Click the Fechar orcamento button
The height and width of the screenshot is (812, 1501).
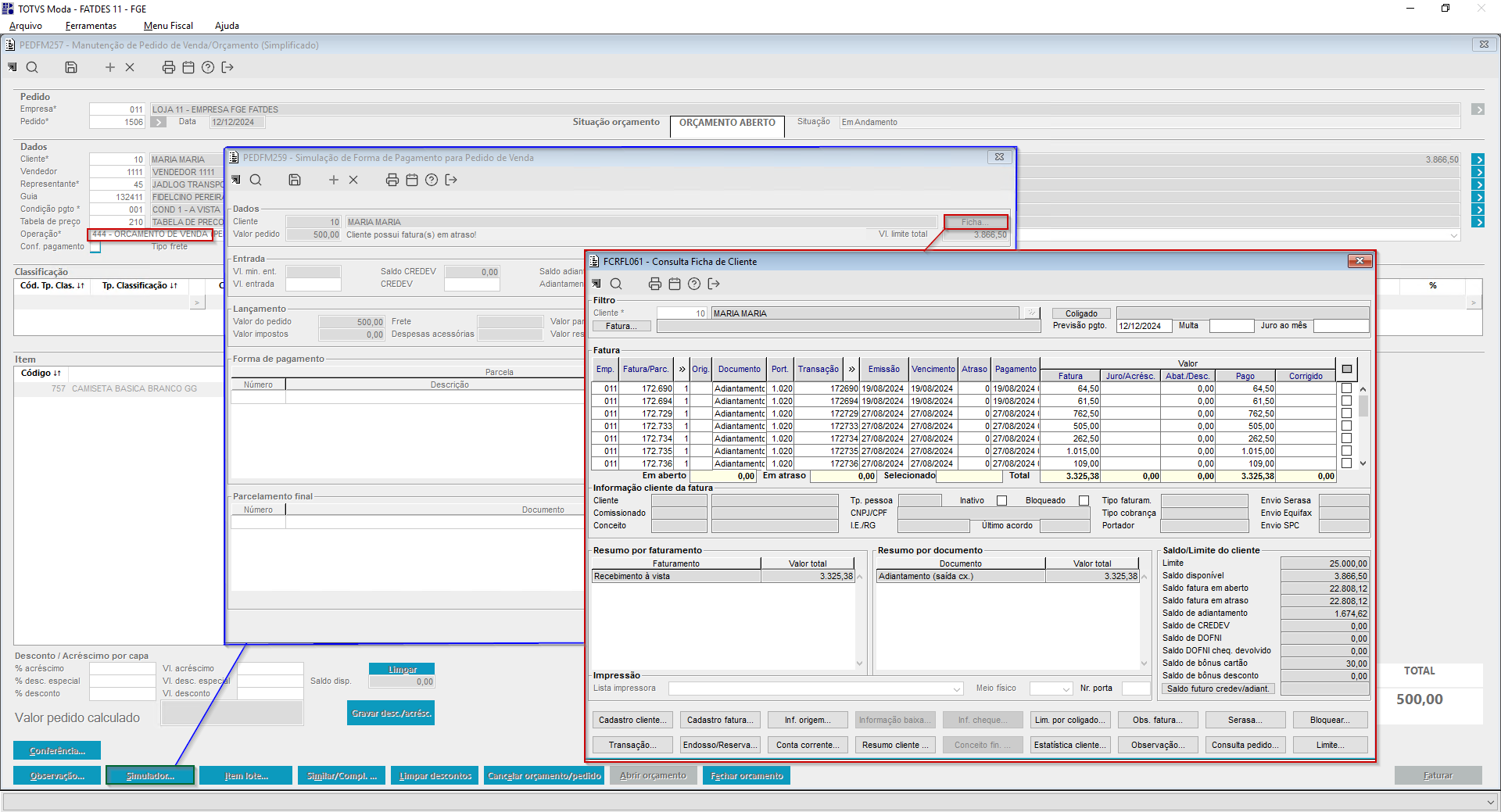click(x=747, y=775)
